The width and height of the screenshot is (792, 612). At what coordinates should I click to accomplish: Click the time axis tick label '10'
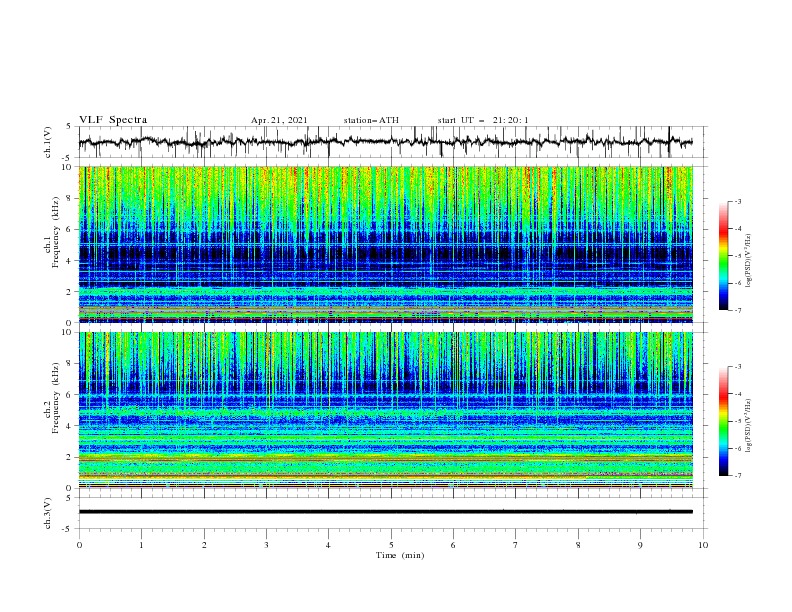click(703, 545)
